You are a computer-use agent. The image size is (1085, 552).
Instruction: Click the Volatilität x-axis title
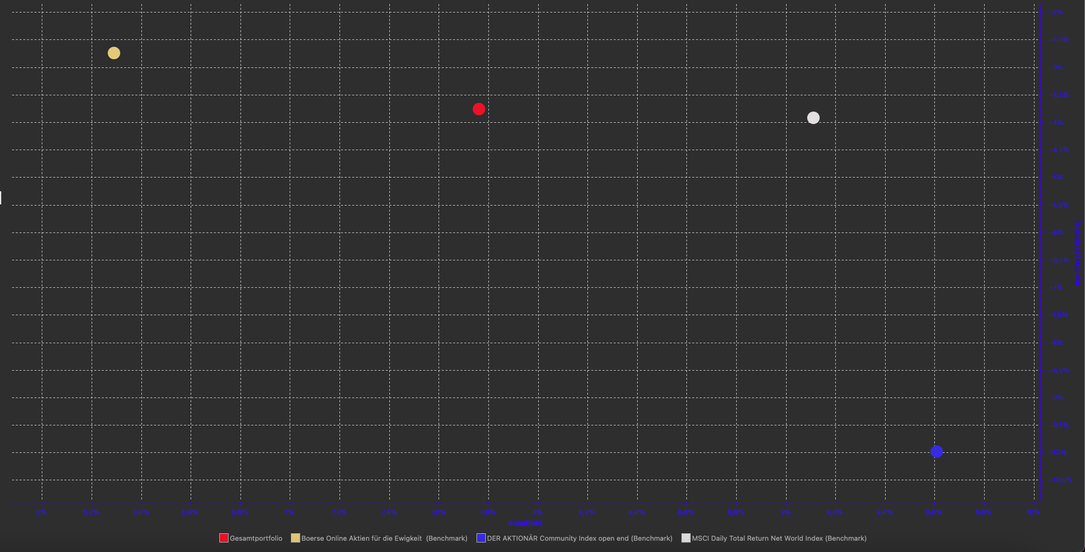pos(526,523)
